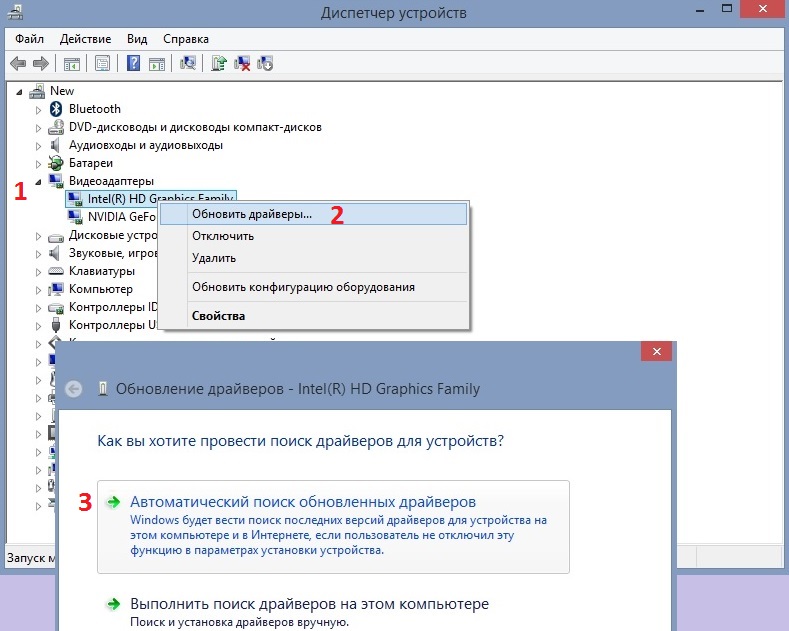Open the Файл menu
The image size is (789, 631).
(x=29, y=39)
